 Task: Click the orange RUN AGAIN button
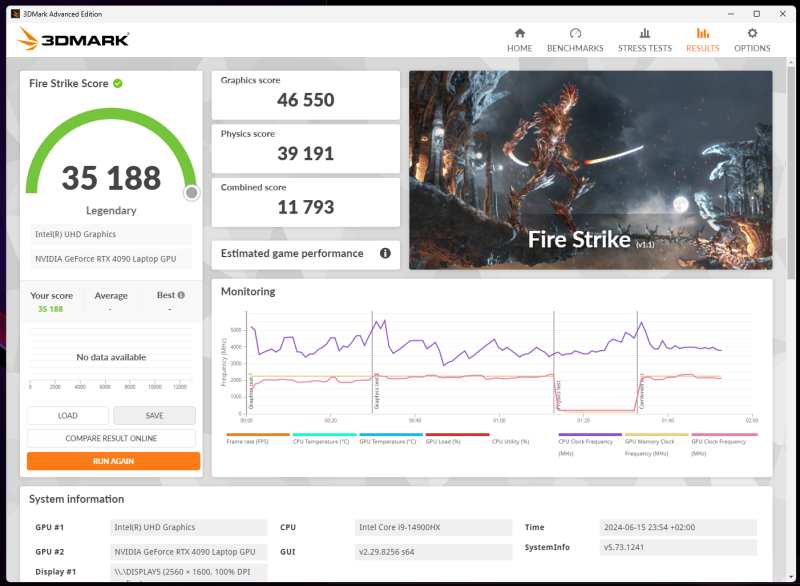coord(113,461)
